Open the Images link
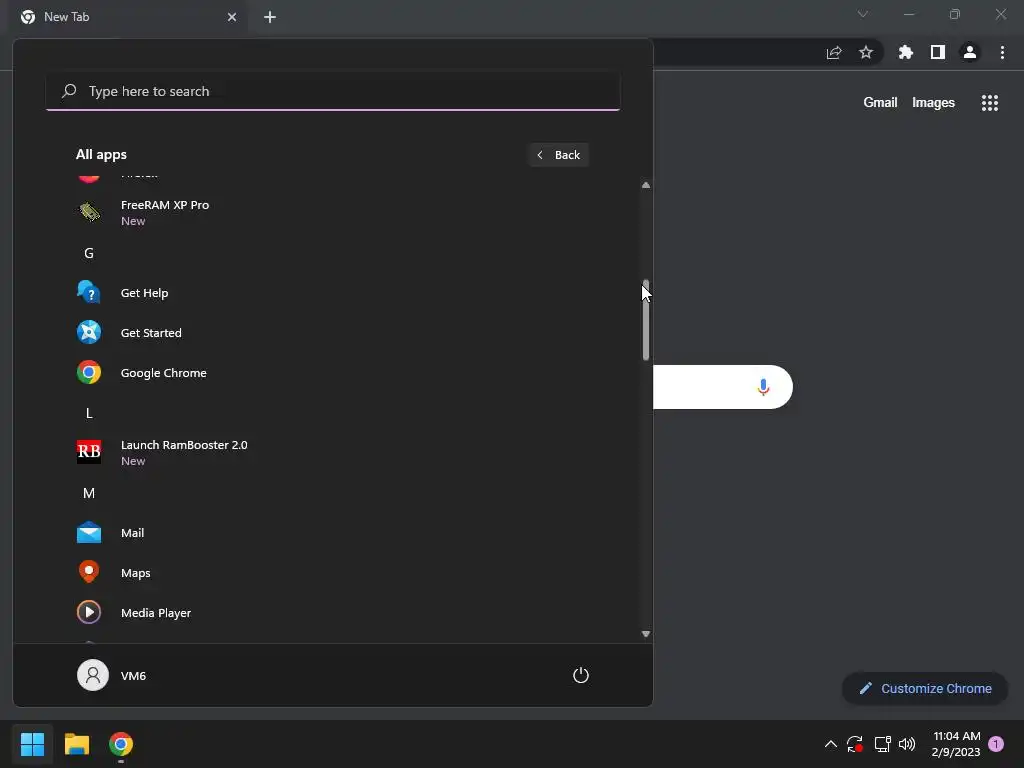 [x=933, y=103]
